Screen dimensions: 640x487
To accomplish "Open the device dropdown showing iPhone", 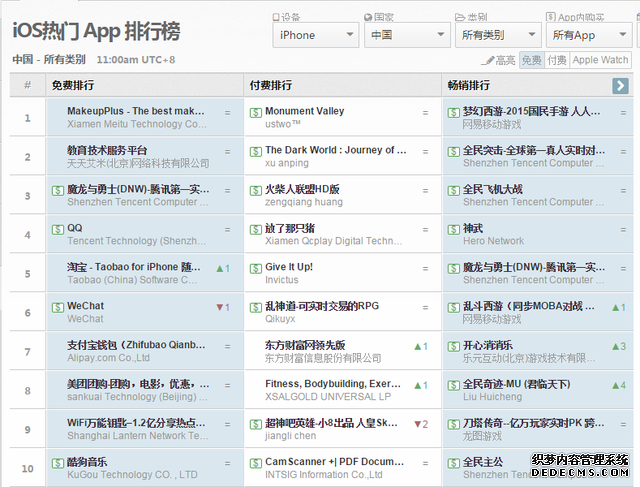I will coord(316,35).
